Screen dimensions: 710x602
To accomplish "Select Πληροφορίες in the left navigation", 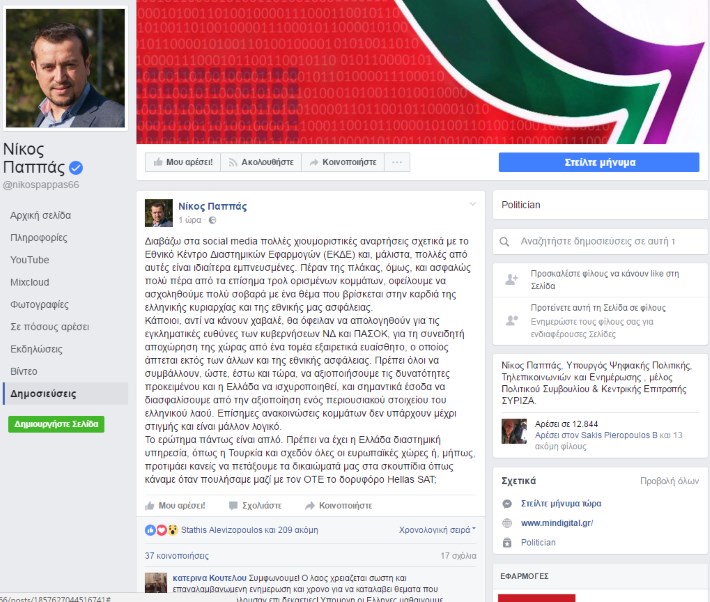I will 38,237.
